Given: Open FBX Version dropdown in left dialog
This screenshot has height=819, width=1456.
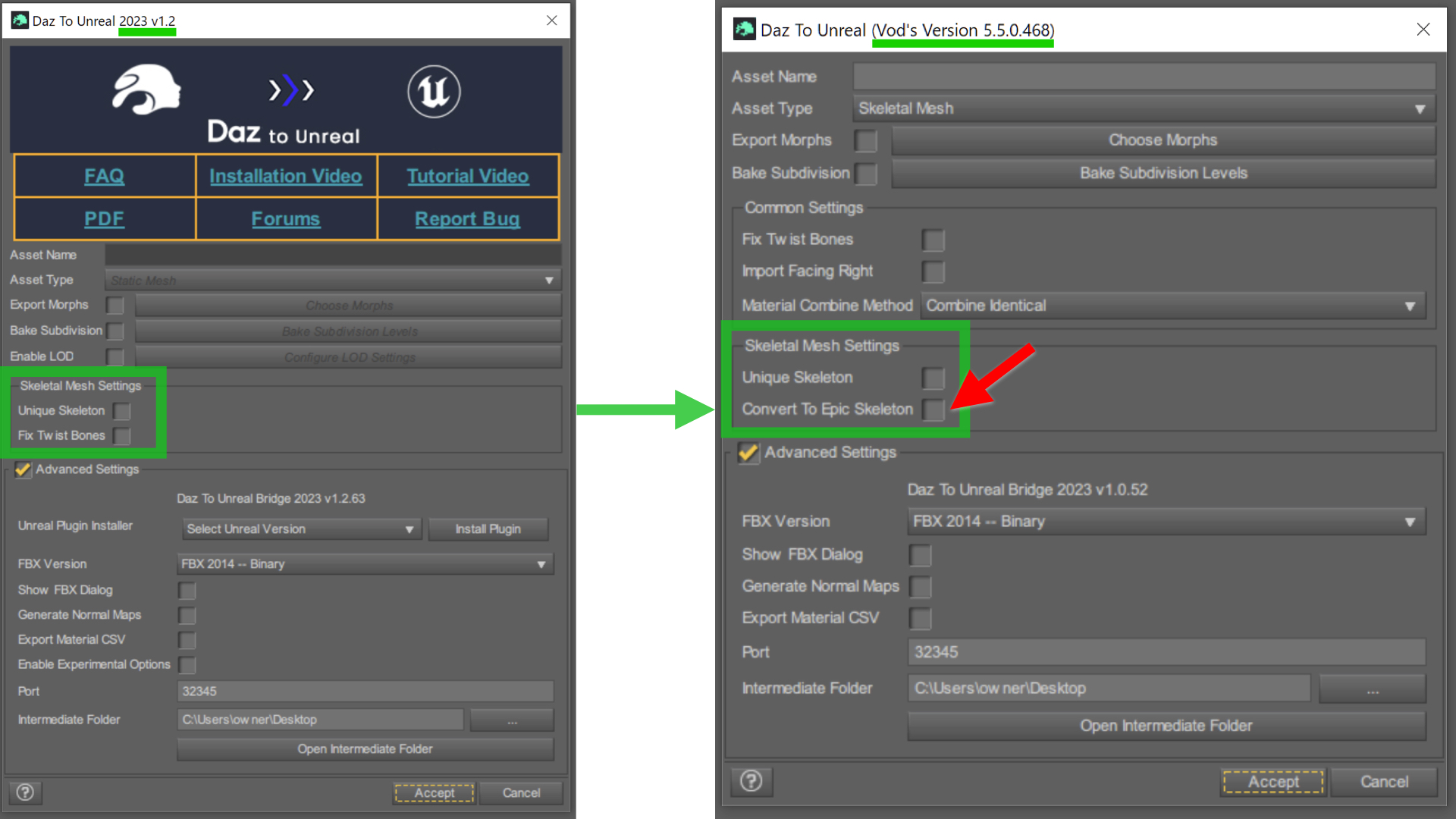Looking at the screenshot, I should tap(366, 564).
